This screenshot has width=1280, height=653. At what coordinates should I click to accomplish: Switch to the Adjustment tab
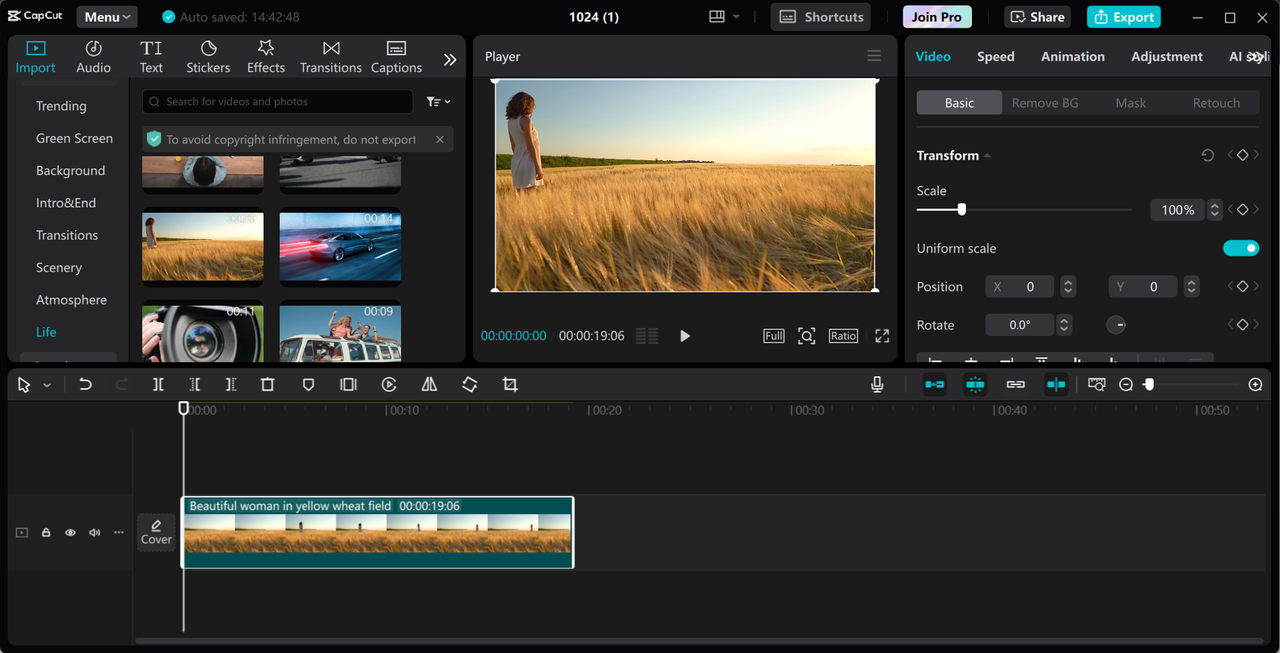(1167, 56)
